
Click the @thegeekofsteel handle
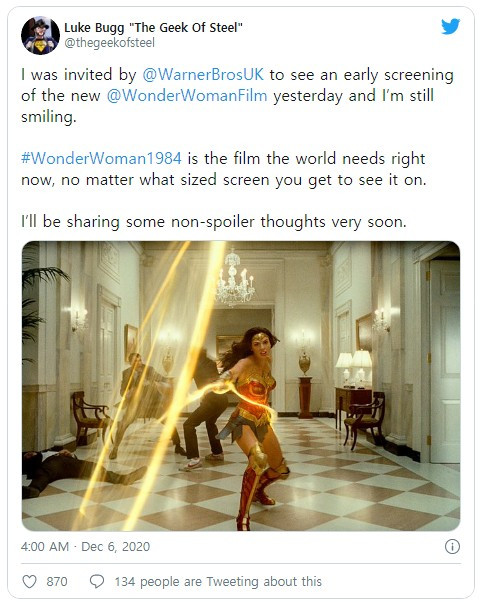tap(109, 42)
